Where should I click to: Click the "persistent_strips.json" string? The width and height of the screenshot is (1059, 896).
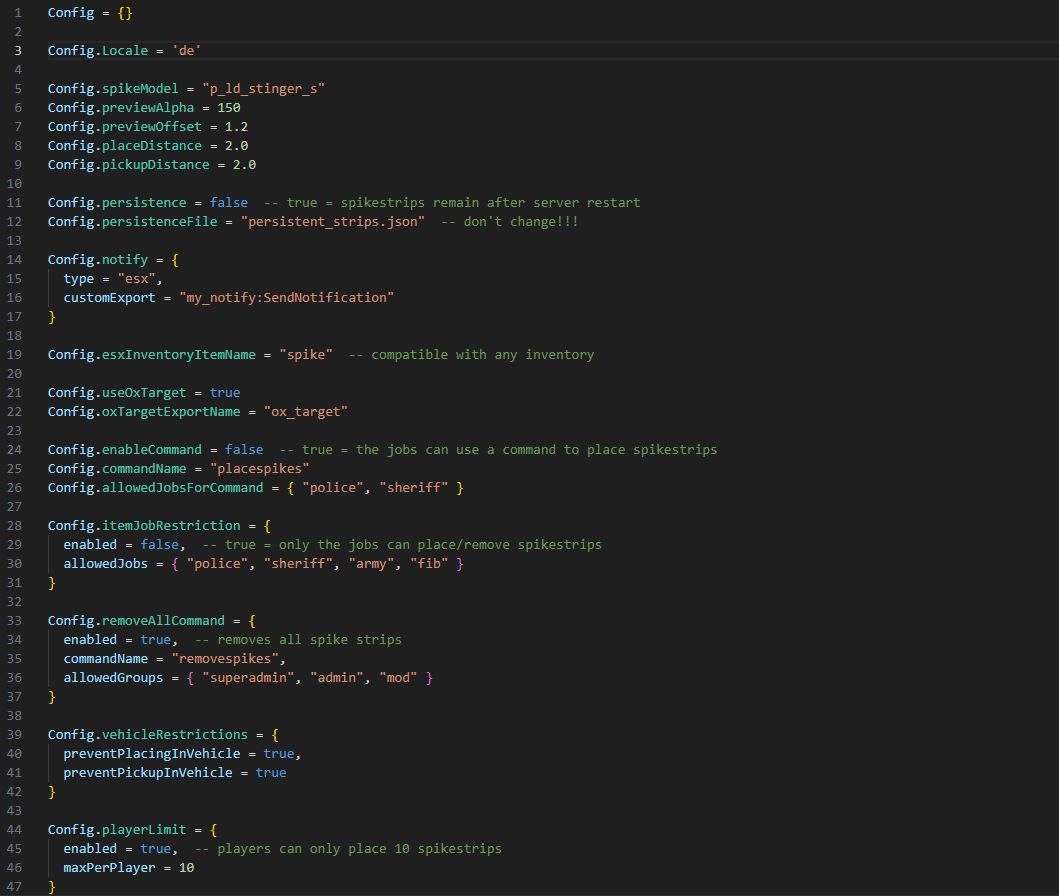pos(333,221)
